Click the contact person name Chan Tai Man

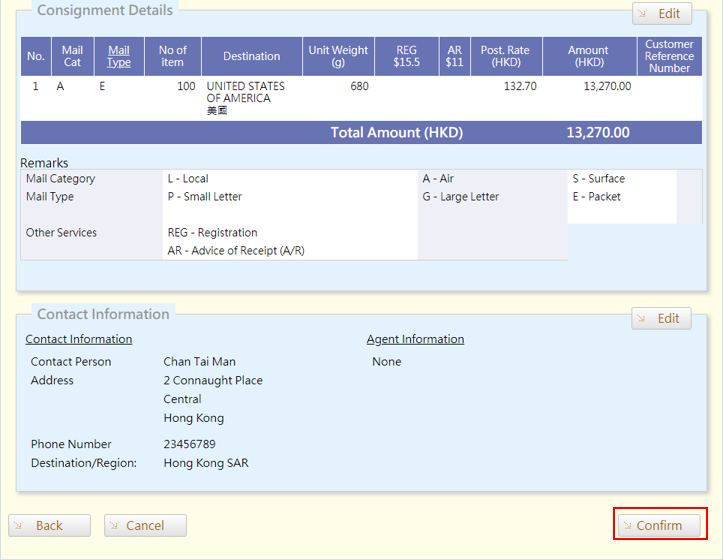point(199,362)
